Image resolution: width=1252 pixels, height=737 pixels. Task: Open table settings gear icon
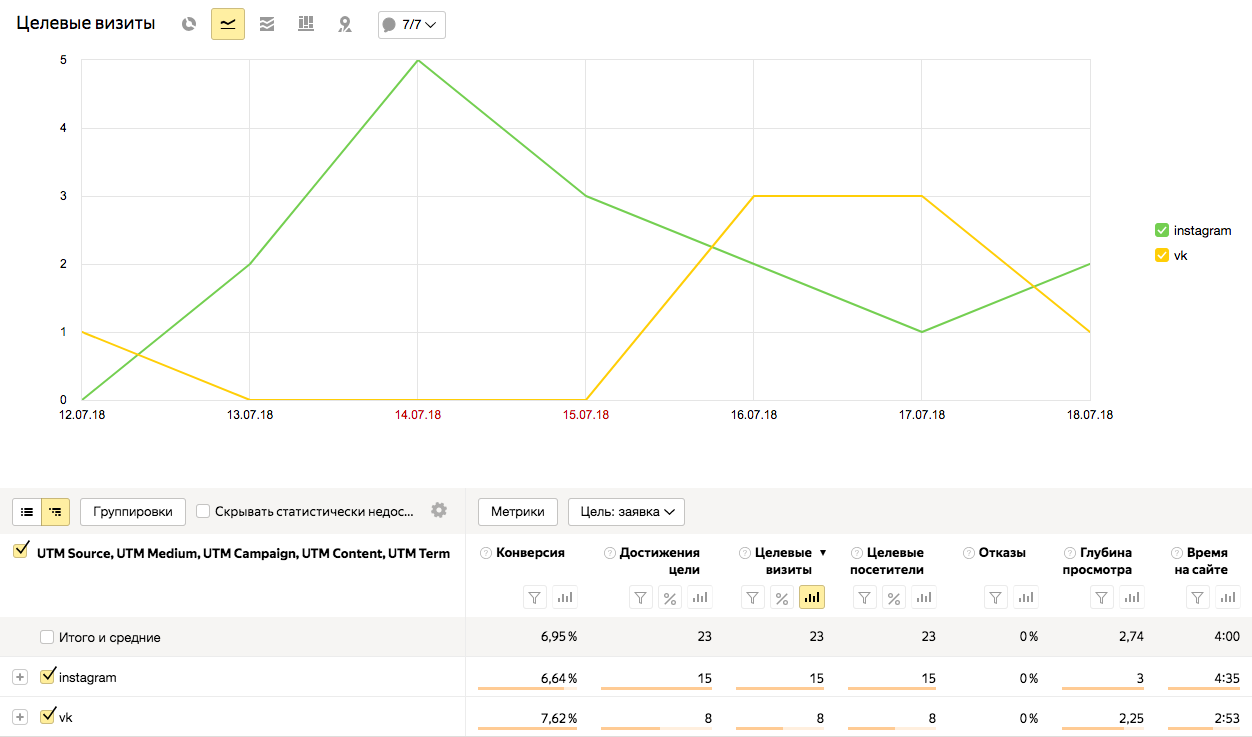pos(439,510)
